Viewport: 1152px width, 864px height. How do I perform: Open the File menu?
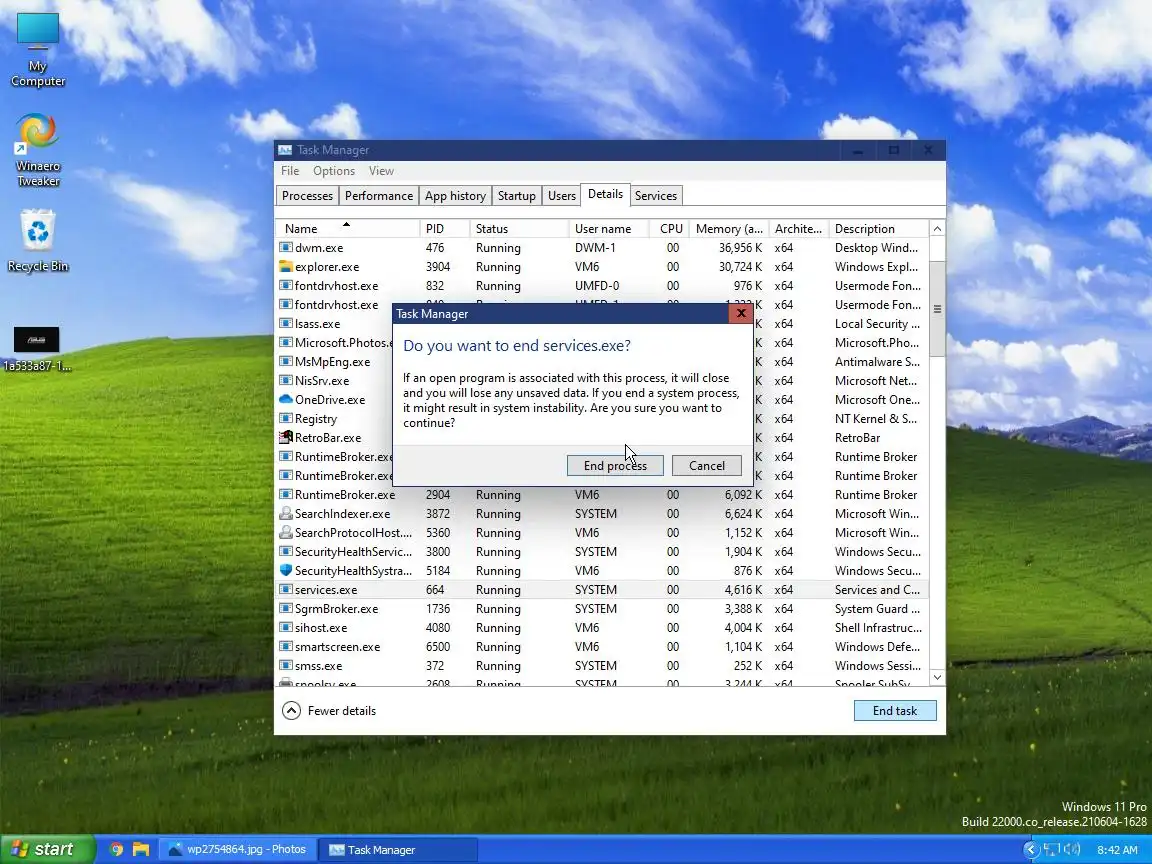[x=290, y=170]
